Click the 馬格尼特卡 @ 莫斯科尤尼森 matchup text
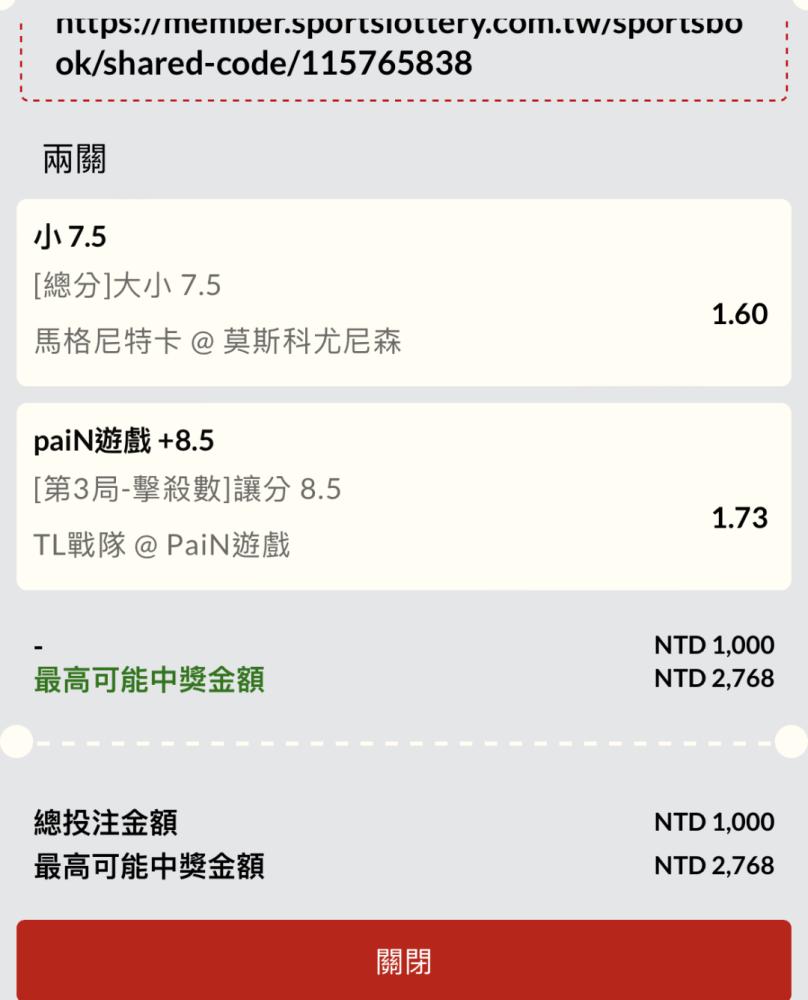This screenshot has height=1000, width=808. point(217,341)
